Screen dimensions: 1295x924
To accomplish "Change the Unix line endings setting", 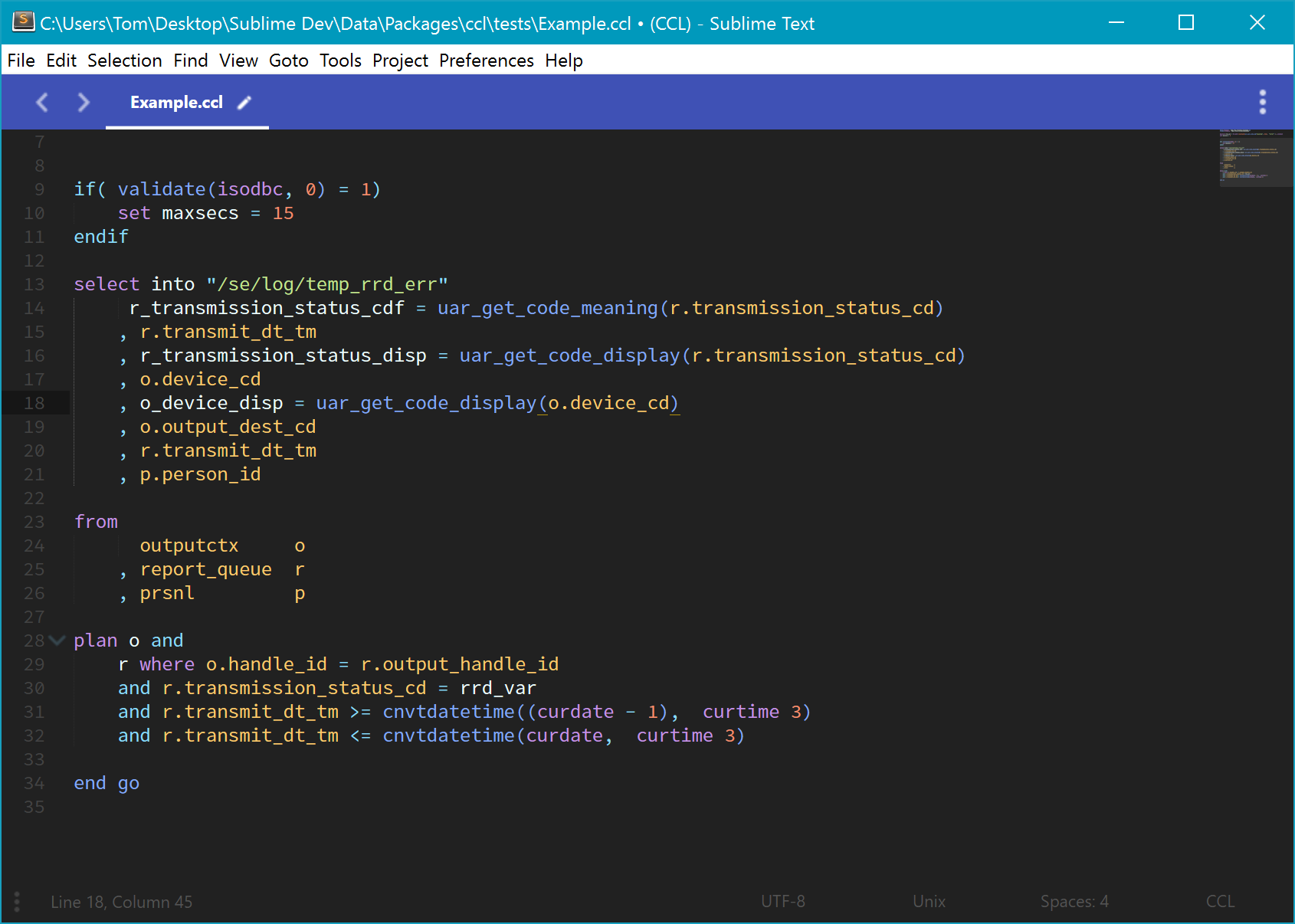I will point(929,902).
